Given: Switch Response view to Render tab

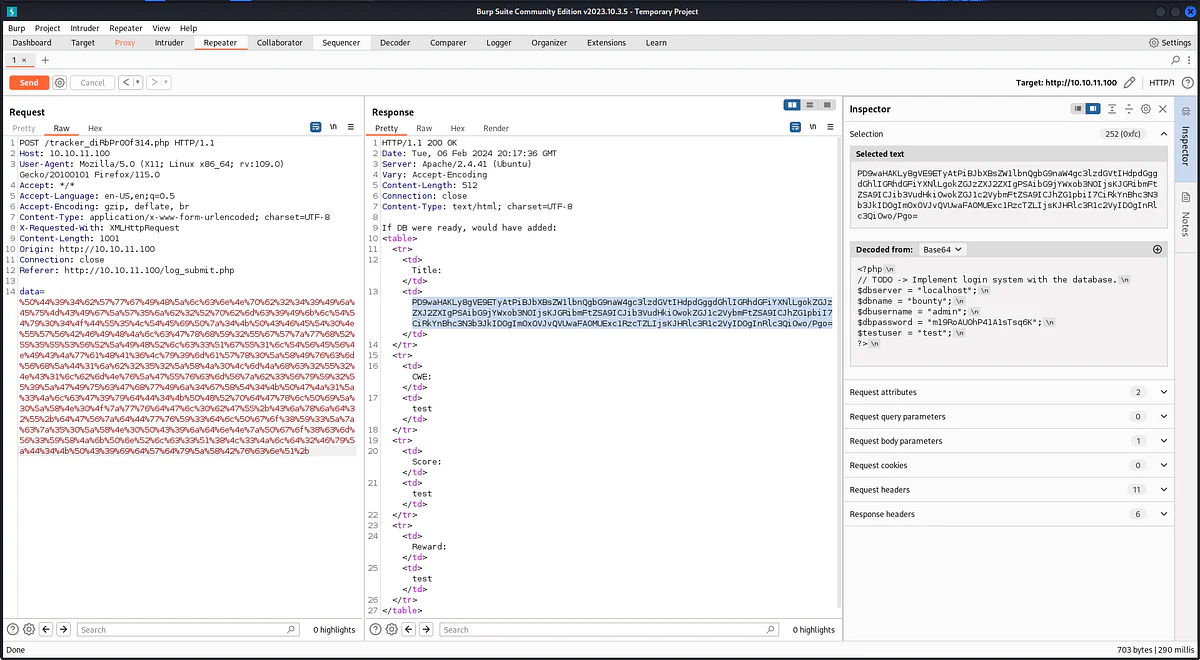Looking at the screenshot, I should point(496,128).
